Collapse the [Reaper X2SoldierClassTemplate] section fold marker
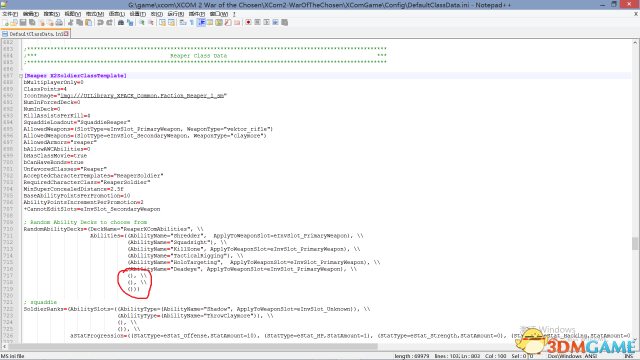 [21, 76]
